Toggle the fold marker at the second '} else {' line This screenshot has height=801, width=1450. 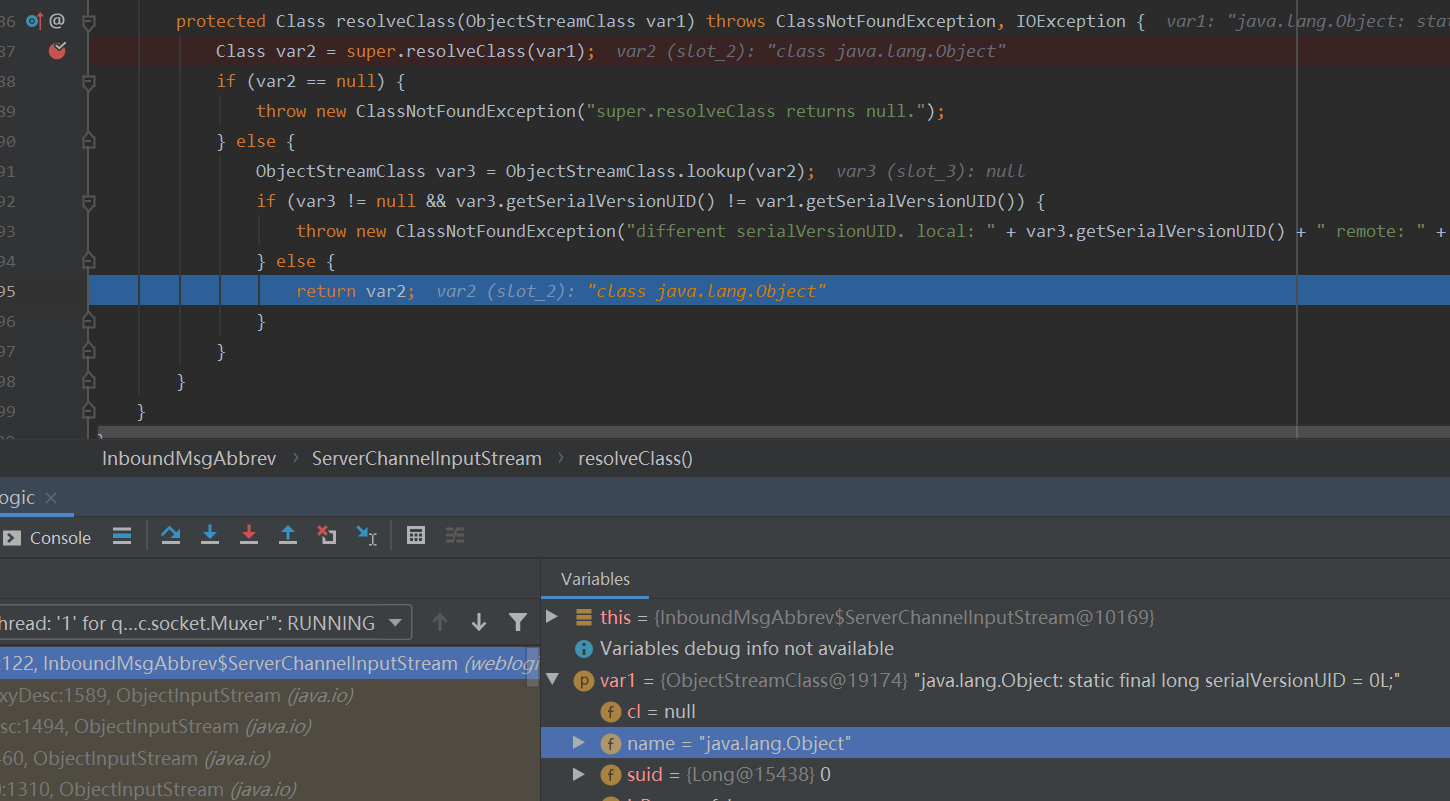click(88, 261)
